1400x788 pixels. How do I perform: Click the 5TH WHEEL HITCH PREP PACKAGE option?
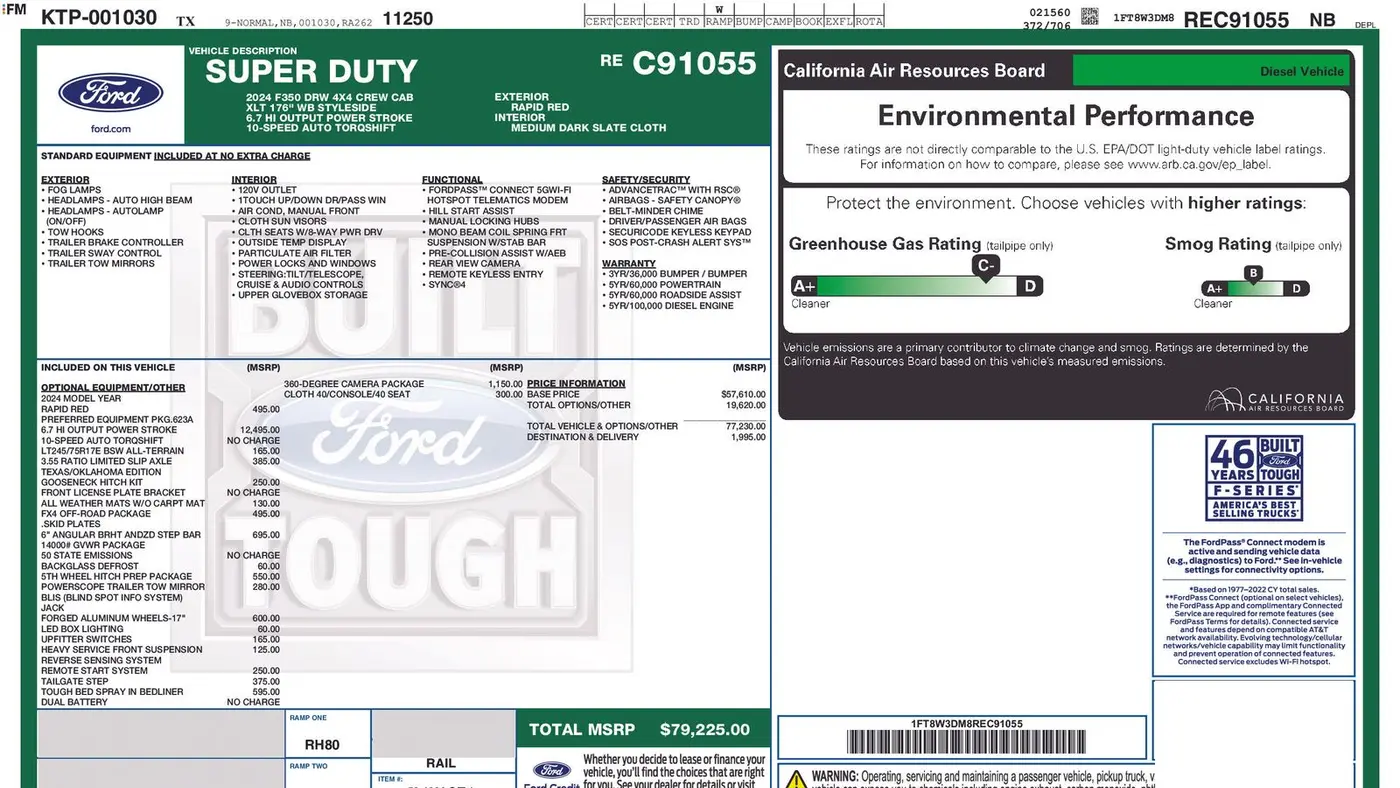click(116, 576)
